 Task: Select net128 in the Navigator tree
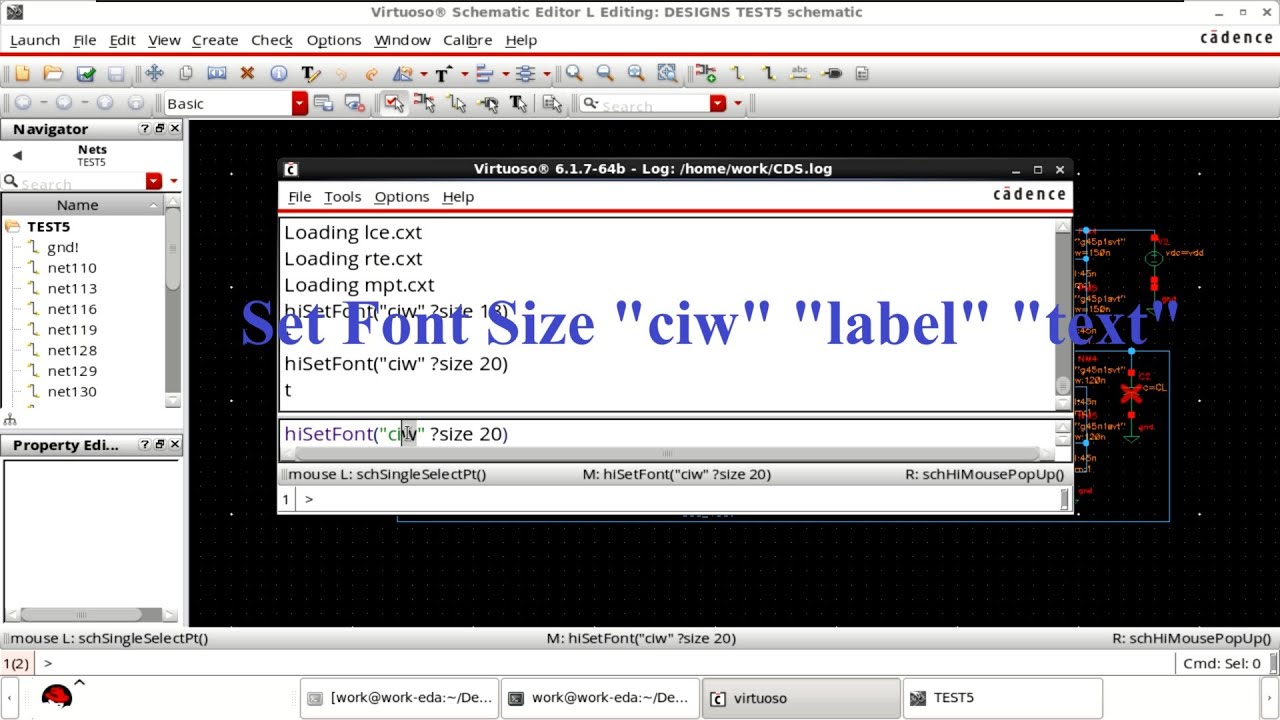pos(72,350)
